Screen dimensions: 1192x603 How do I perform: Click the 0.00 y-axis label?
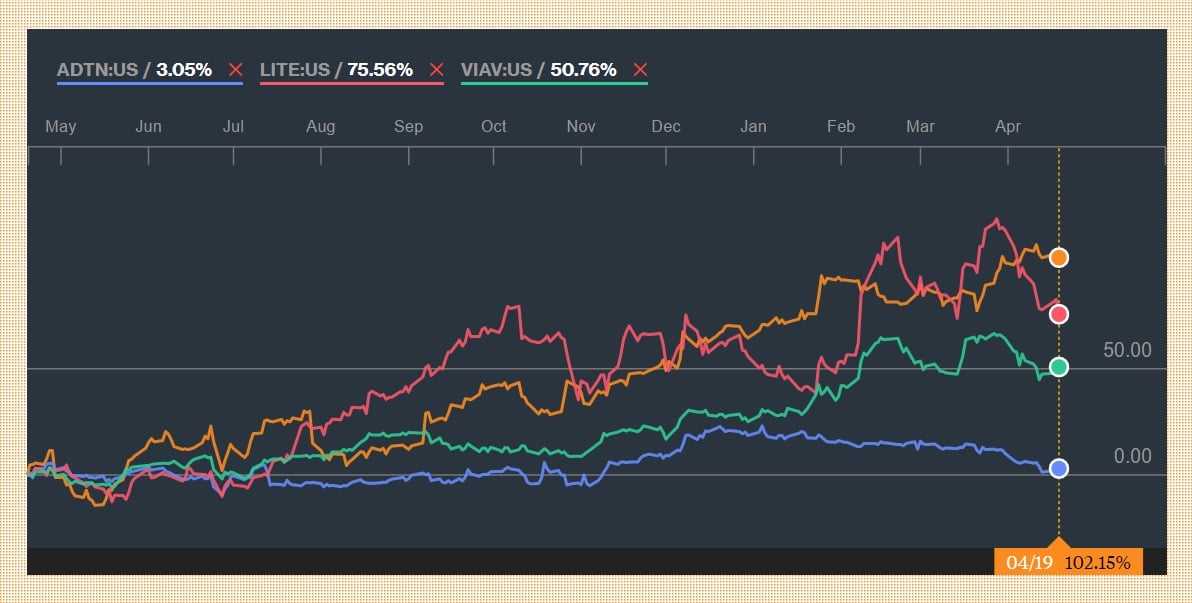(x=1132, y=457)
